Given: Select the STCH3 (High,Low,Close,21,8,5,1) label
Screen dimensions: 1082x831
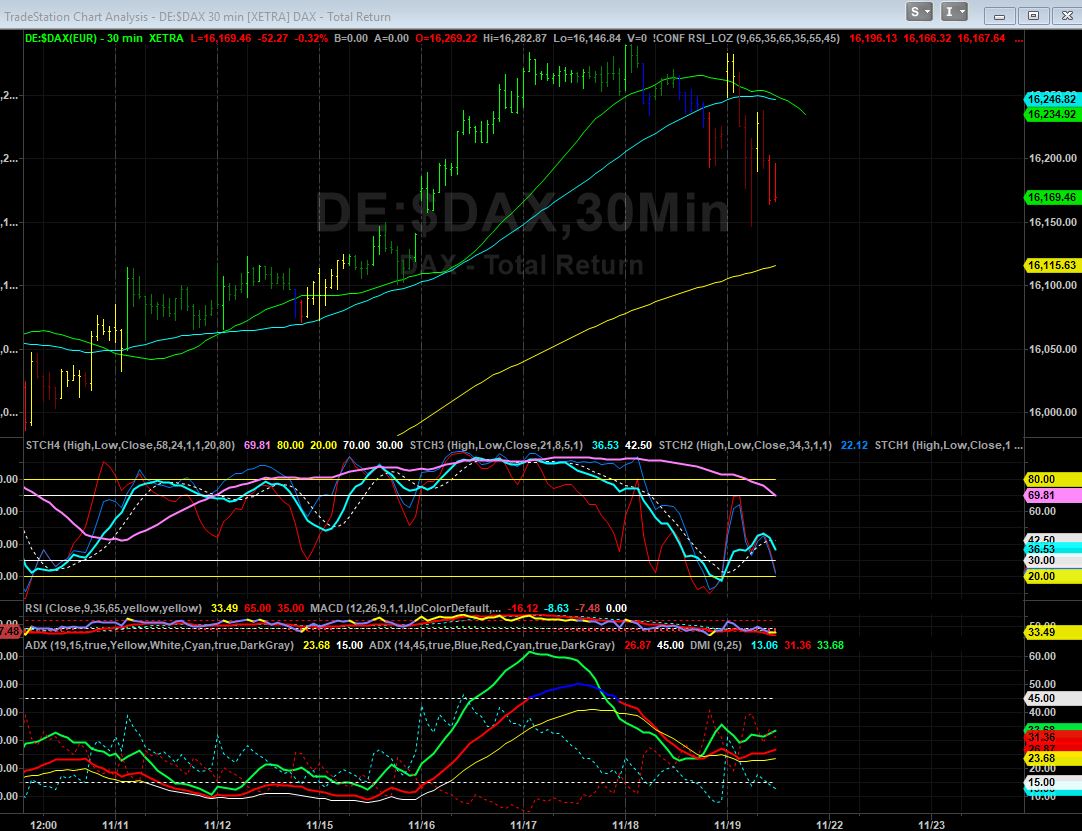Looking at the screenshot, I should 496,445.
